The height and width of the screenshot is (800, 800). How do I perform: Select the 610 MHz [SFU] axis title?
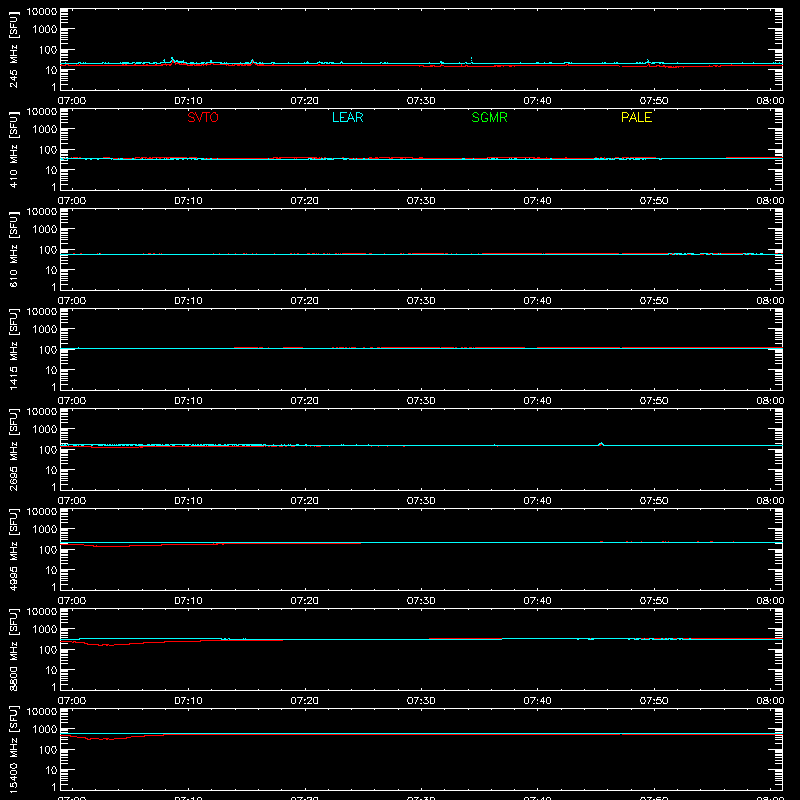13,249
